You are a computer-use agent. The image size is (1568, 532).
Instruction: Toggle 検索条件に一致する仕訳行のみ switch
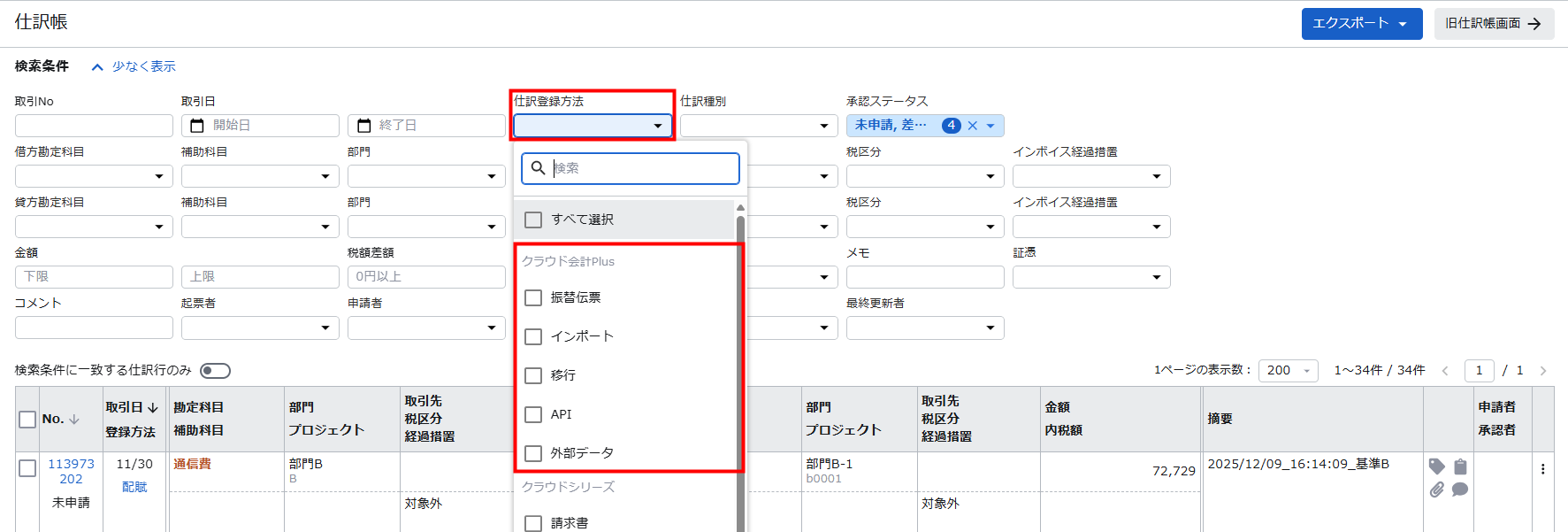[x=215, y=371]
